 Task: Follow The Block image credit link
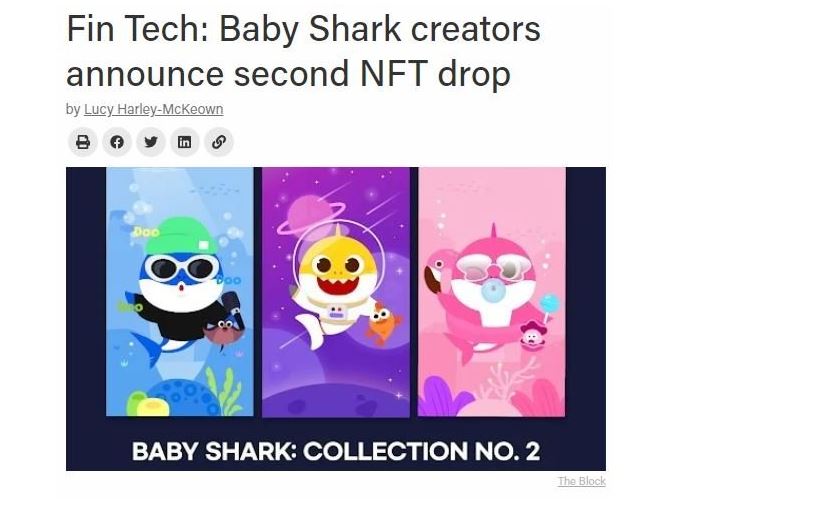point(581,481)
